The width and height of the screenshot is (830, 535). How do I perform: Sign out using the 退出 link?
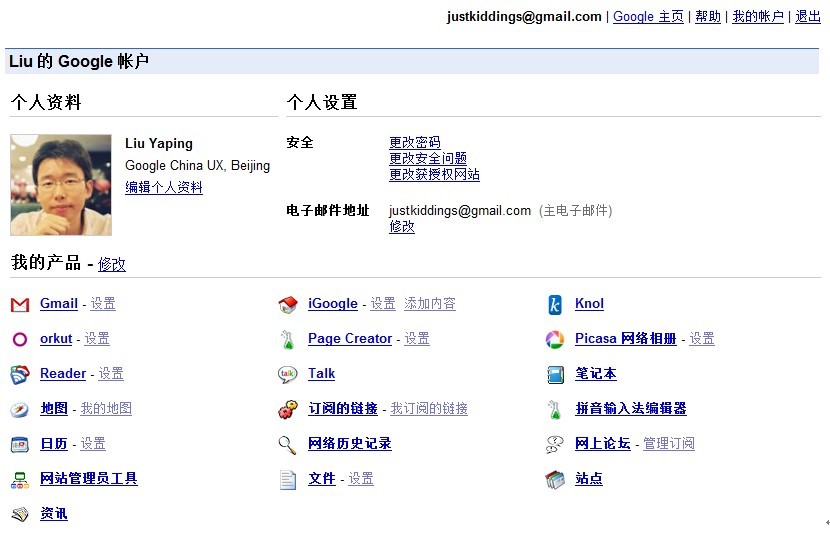point(808,16)
